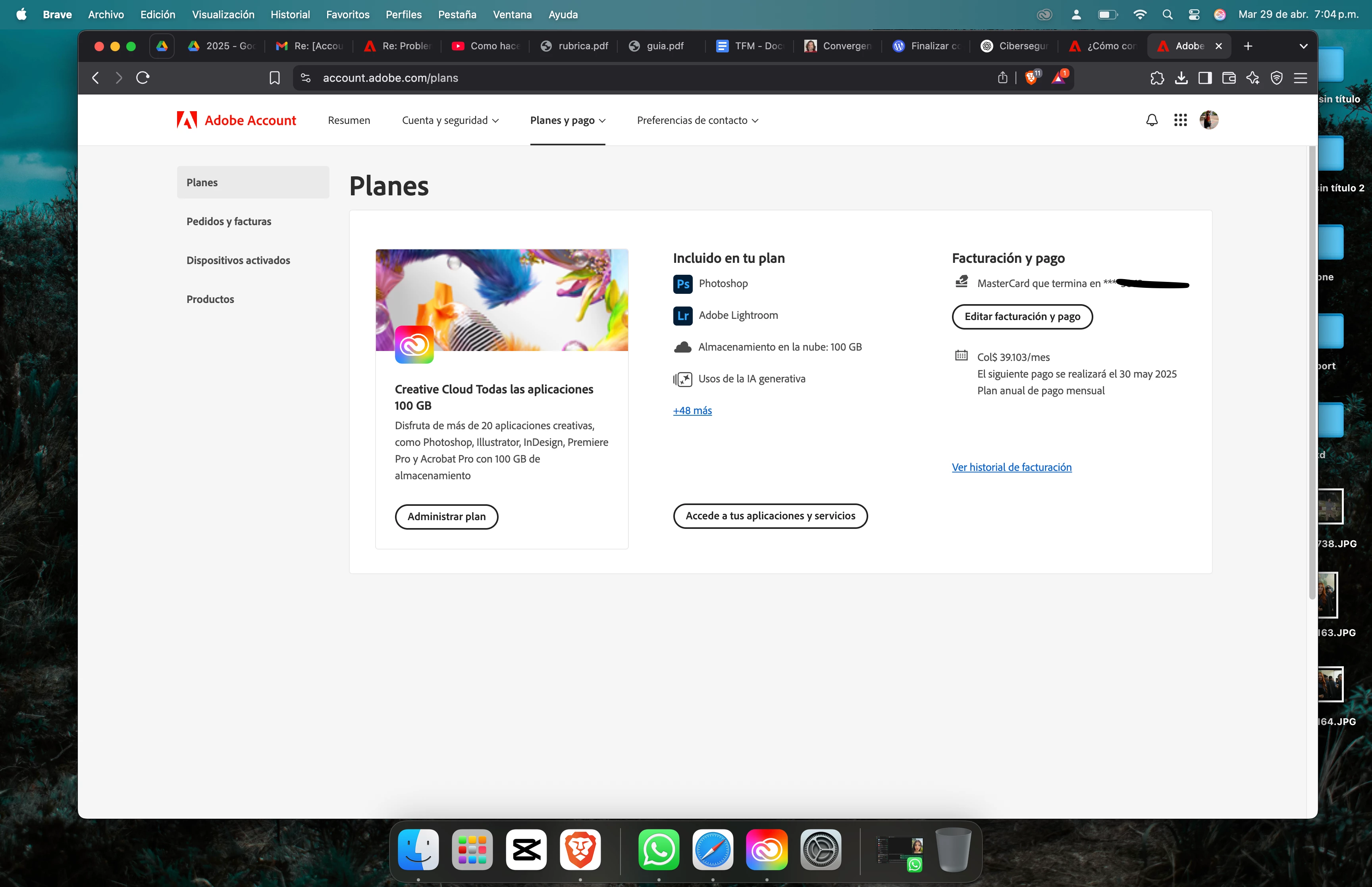Image resolution: width=1372 pixels, height=887 pixels.
Task: Reload the current page
Action: 143,78
